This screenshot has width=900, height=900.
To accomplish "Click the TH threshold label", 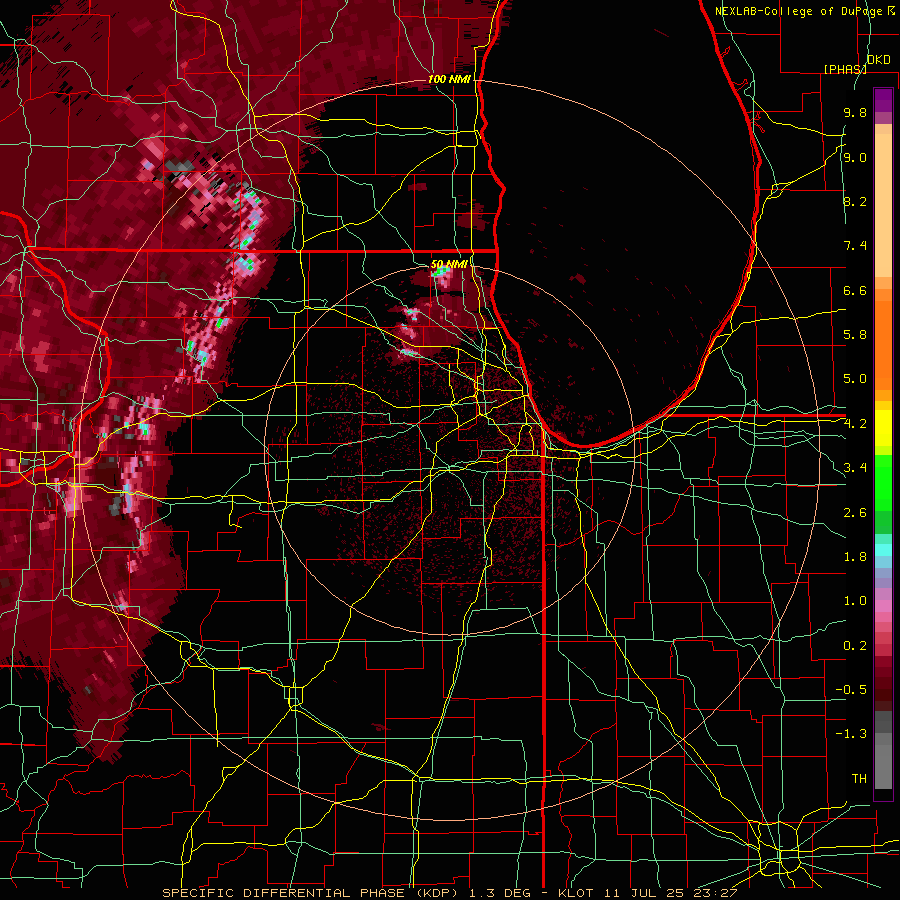I will click(859, 779).
